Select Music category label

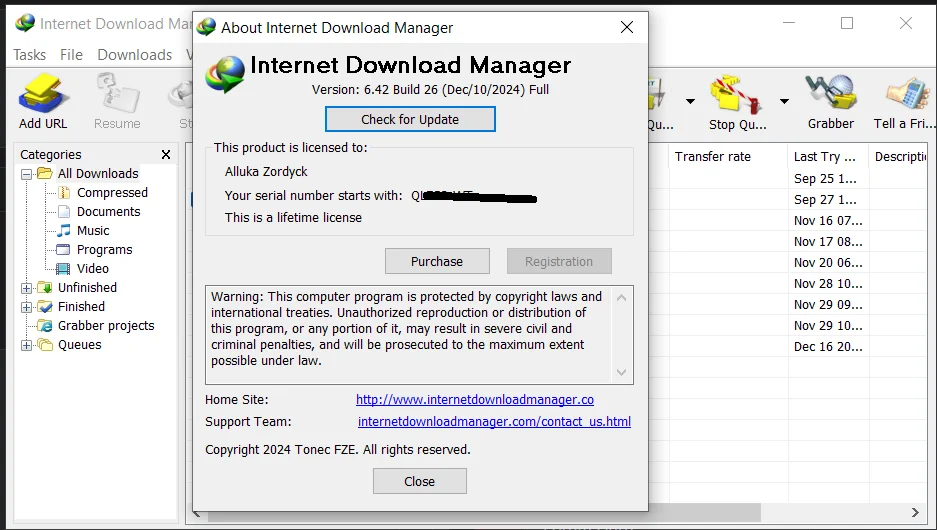point(93,231)
